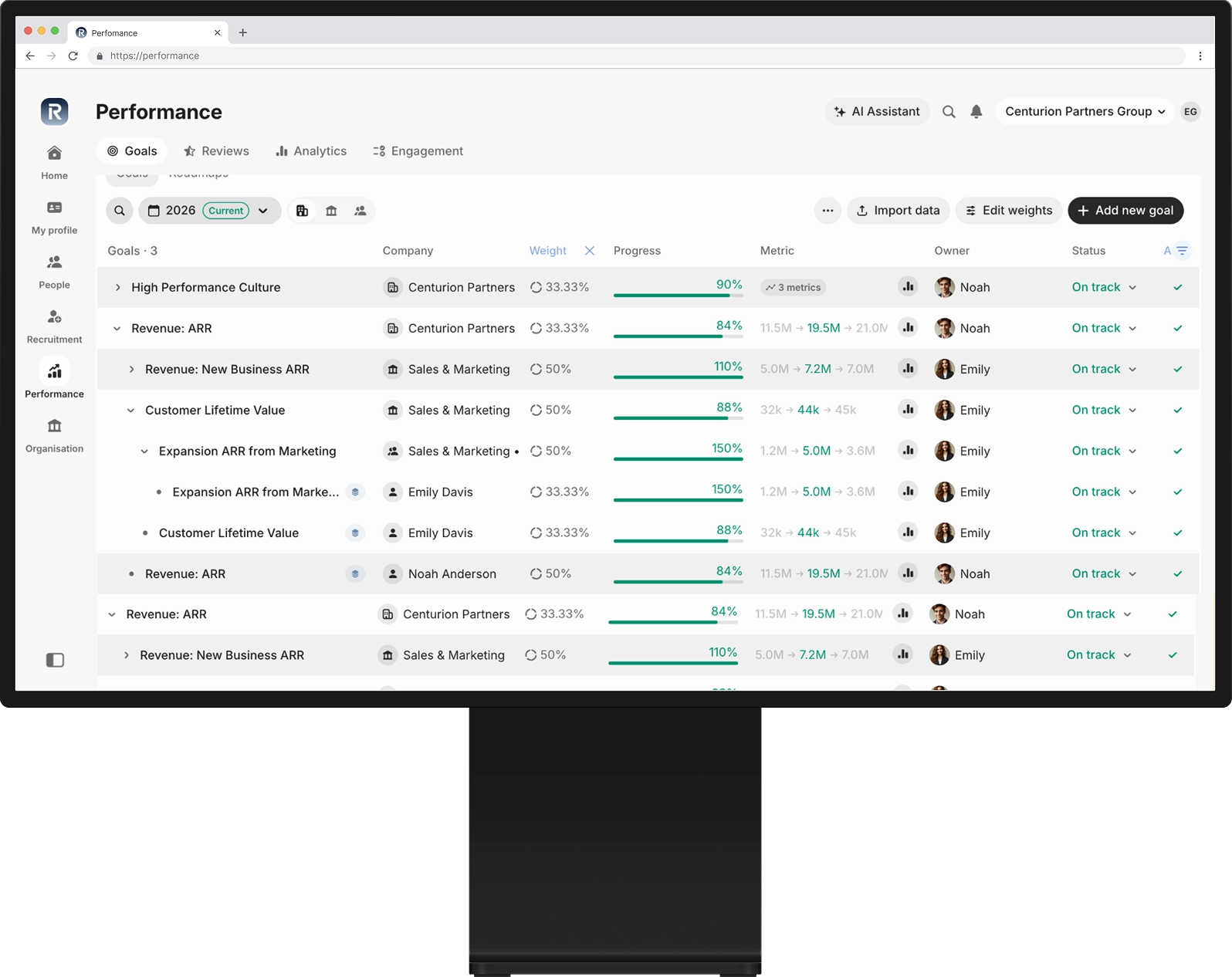Expand High Performance Culture goal
The width and height of the screenshot is (1232, 977).
117,287
